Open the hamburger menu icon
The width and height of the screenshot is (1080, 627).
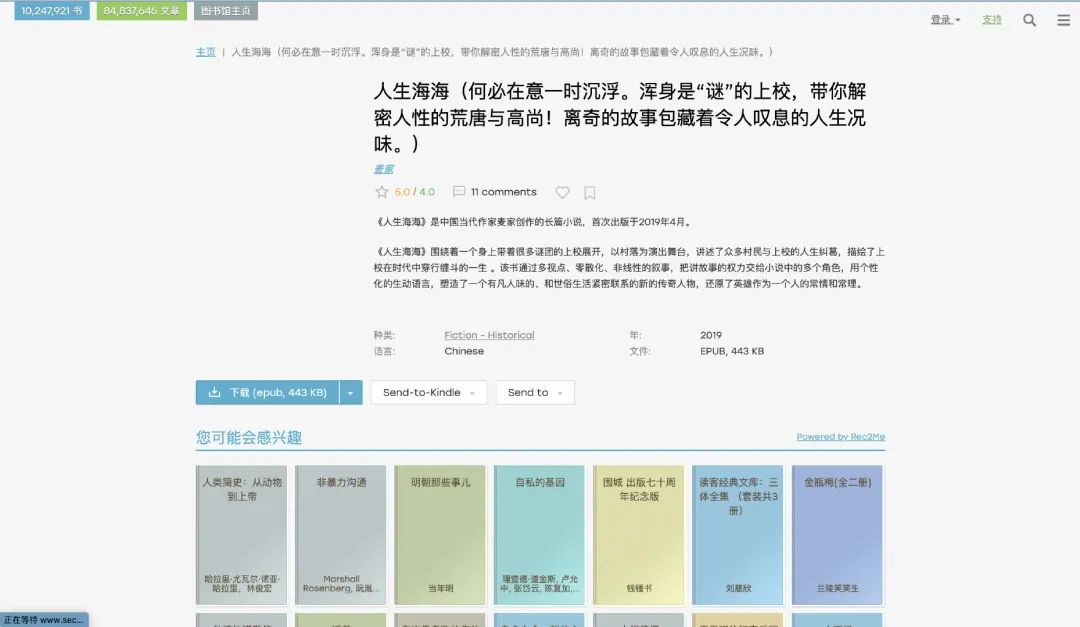1063,19
